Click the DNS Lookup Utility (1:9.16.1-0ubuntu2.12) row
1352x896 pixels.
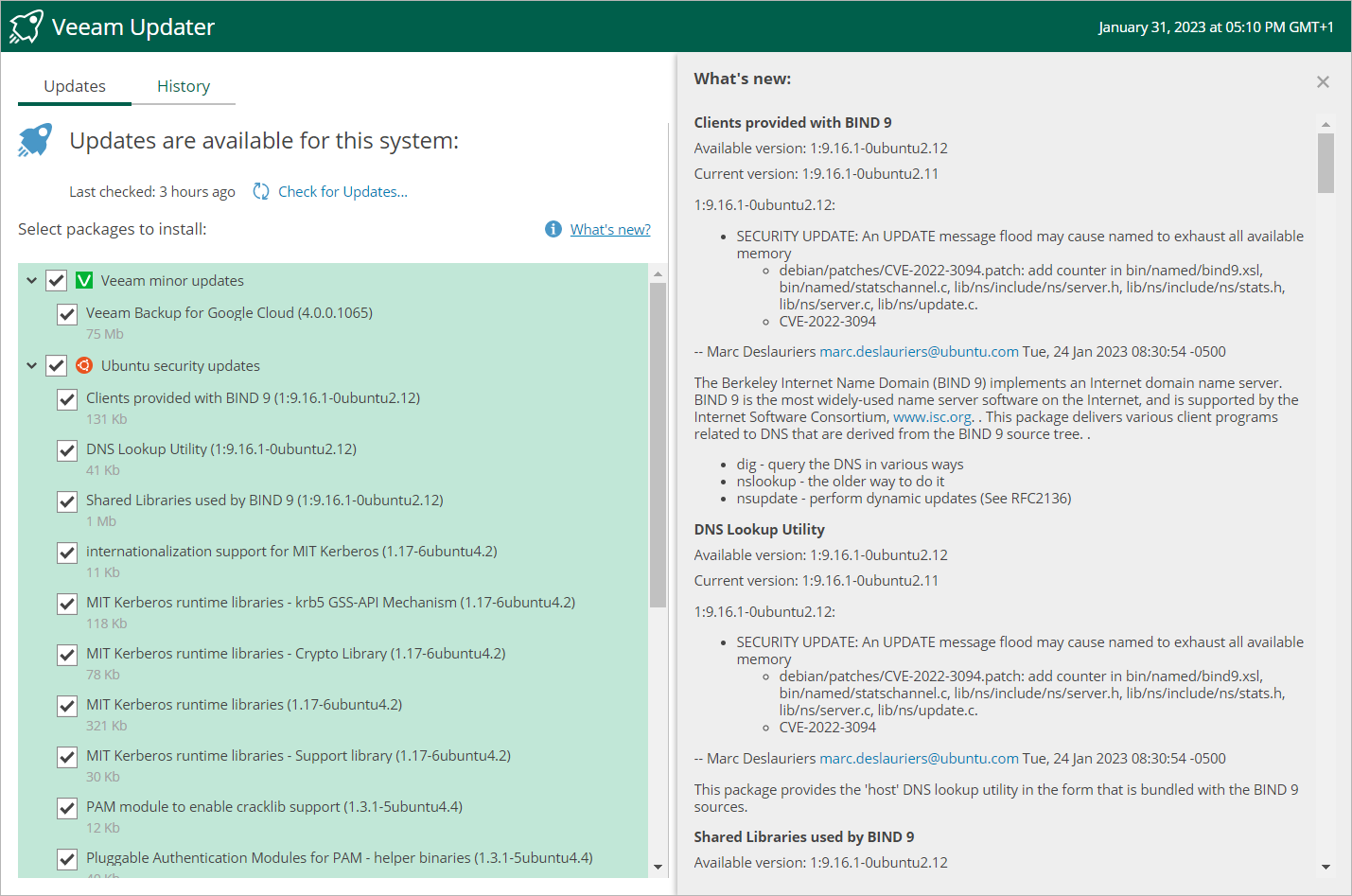333,459
